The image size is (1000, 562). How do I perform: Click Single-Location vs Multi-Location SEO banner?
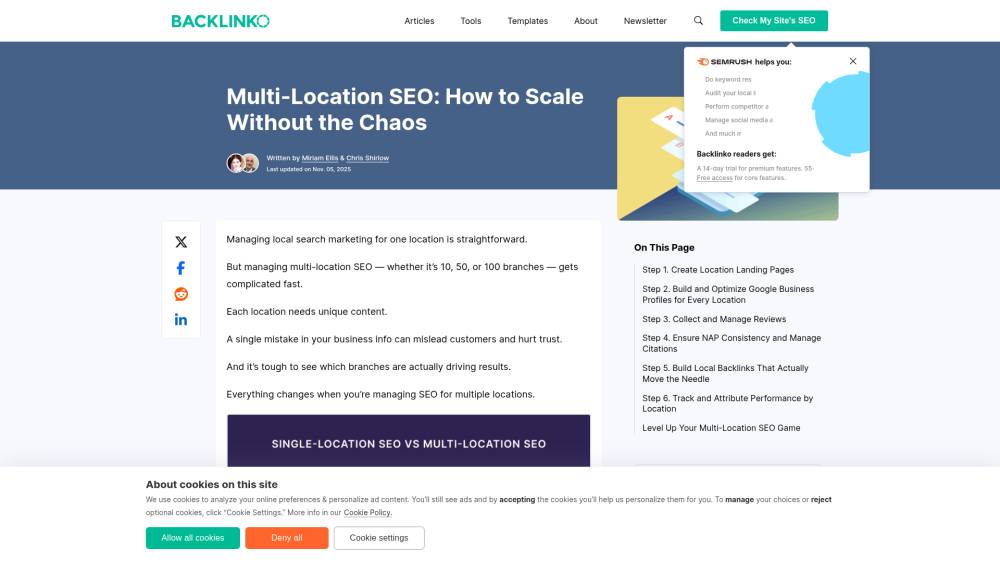tap(408, 441)
